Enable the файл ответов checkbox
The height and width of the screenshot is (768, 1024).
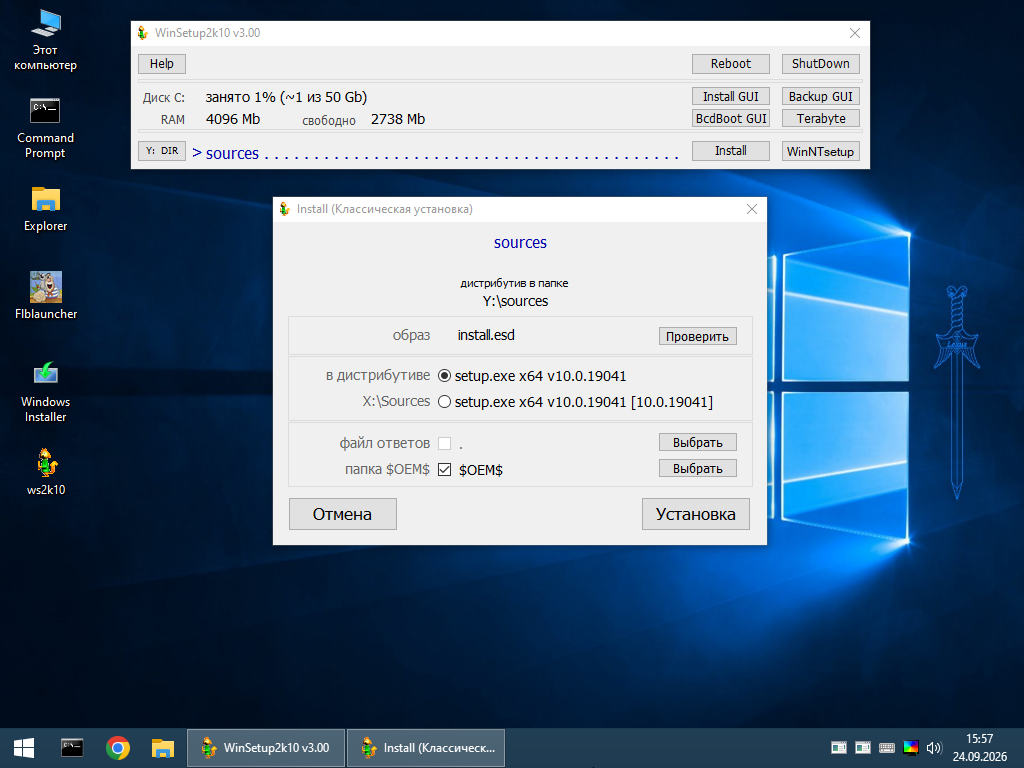point(444,443)
